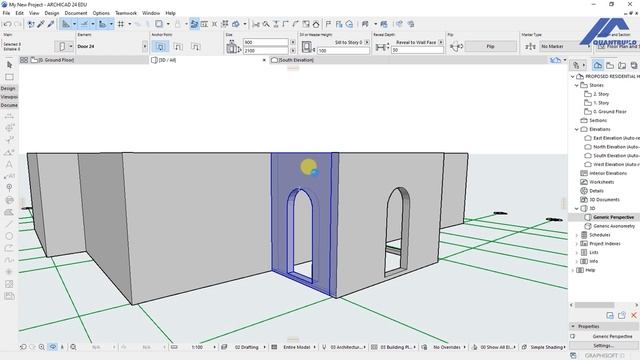Click the door height field showing 2100
The width and height of the screenshot is (640, 360).
266,51
